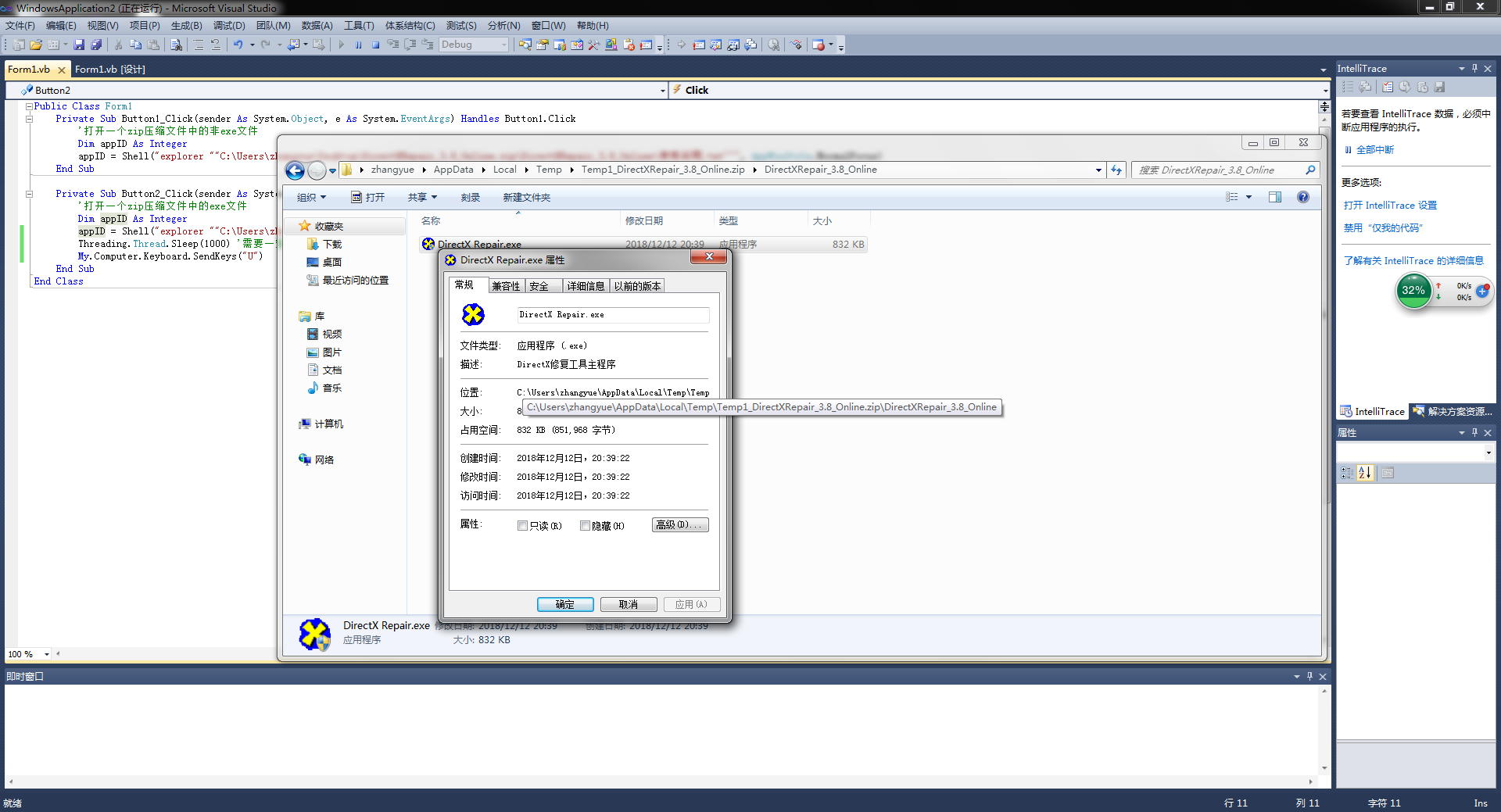Check the 只读(R) read-only checkbox
Image resolution: width=1501 pixels, height=812 pixels.
[522, 526]
